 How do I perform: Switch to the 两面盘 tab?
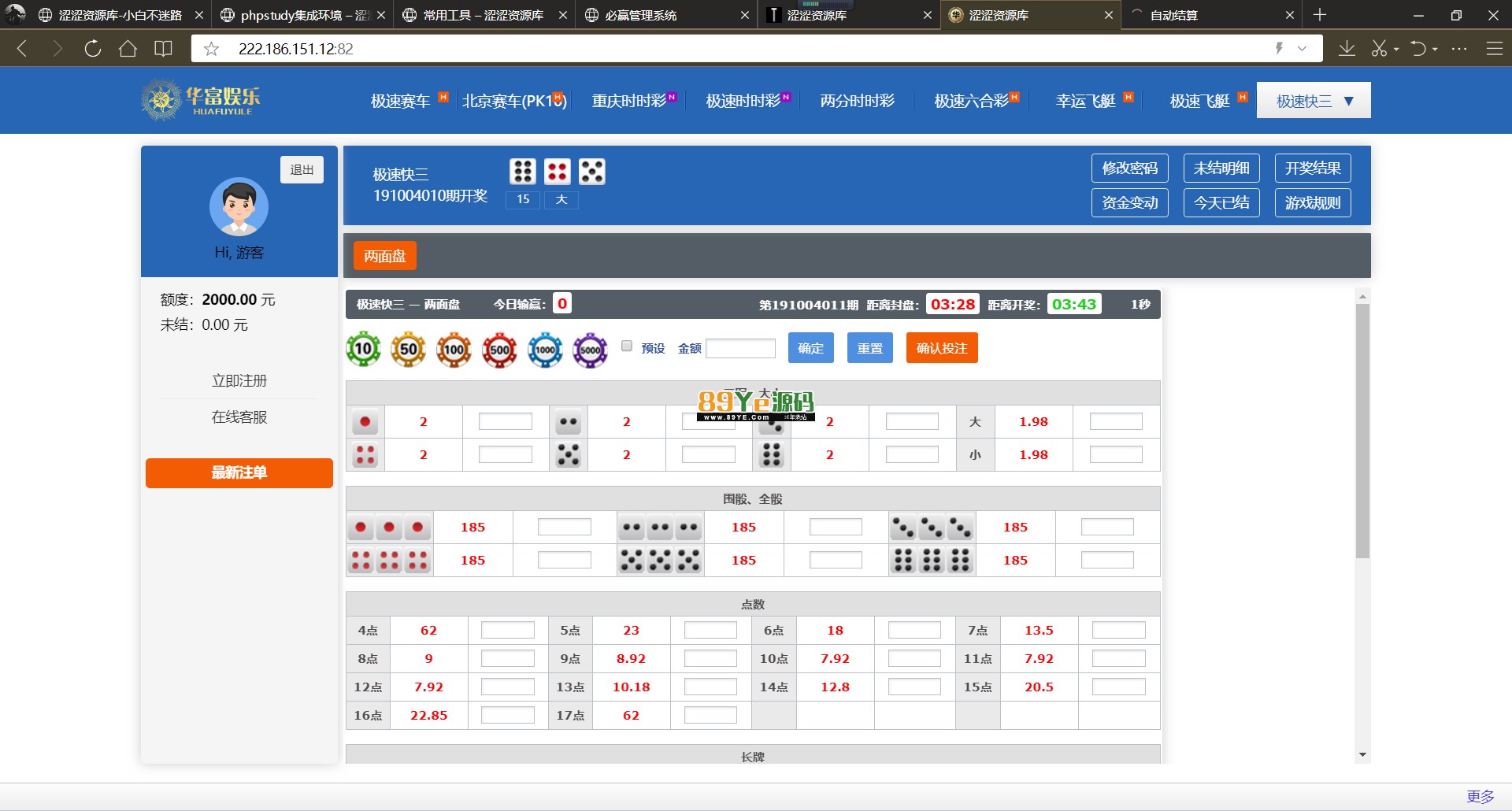point(384,256)
